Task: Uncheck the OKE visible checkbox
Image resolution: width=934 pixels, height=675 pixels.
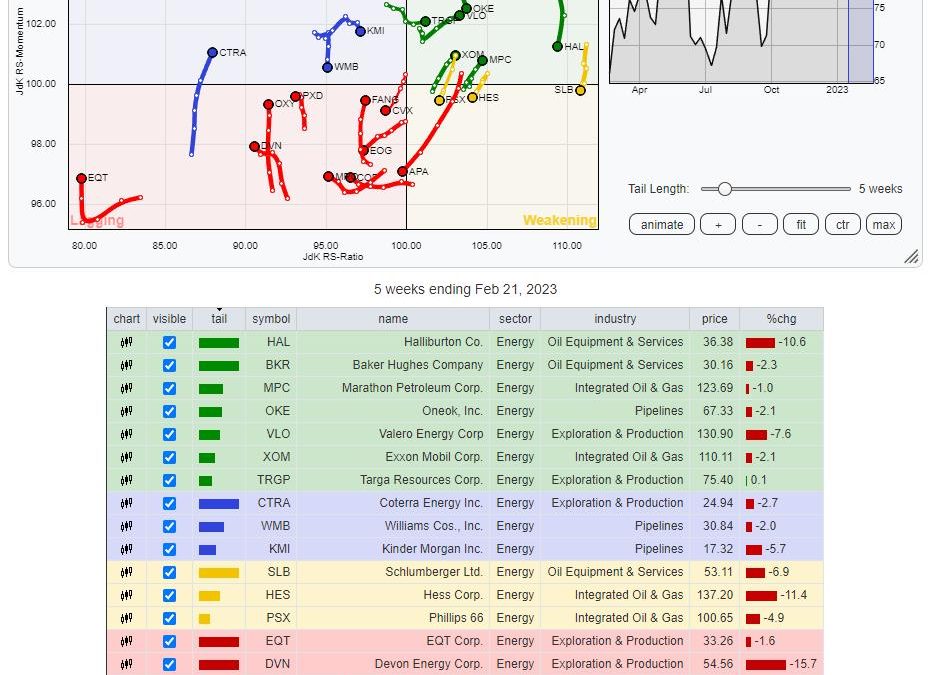Action: tap(169, 411)
